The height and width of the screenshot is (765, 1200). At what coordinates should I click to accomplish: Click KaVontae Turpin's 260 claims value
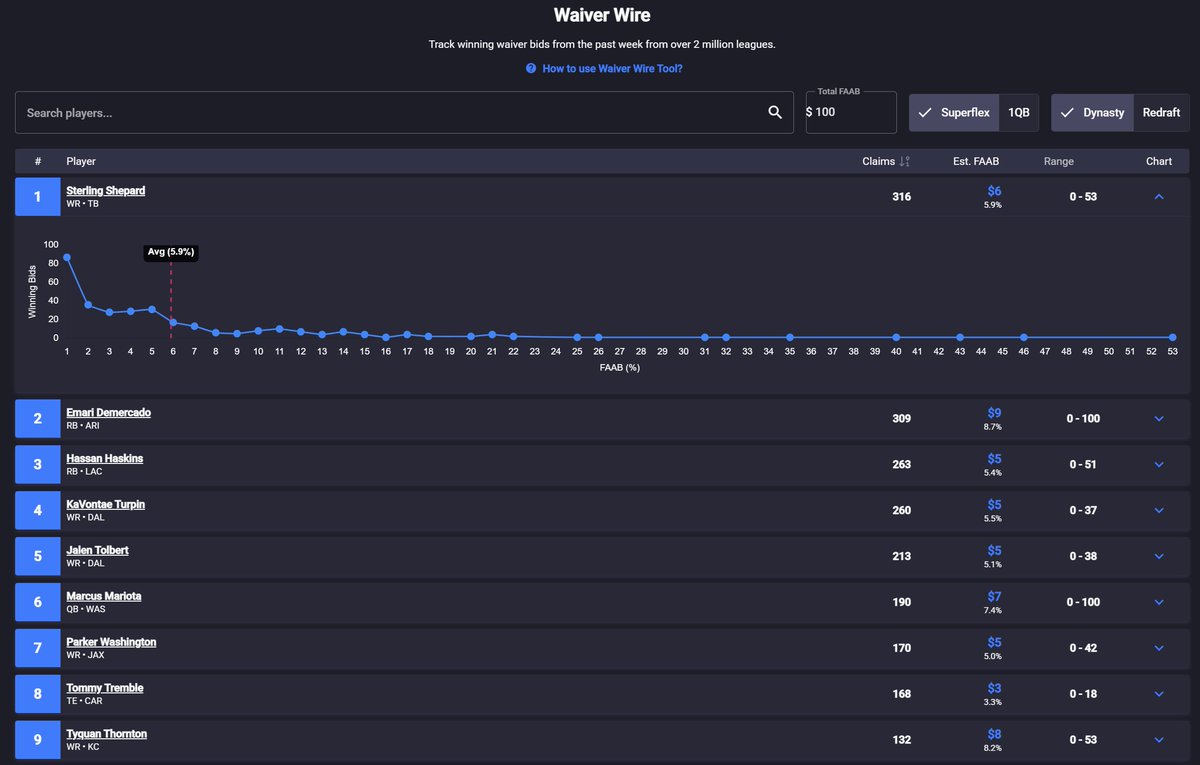pos(901,511)
